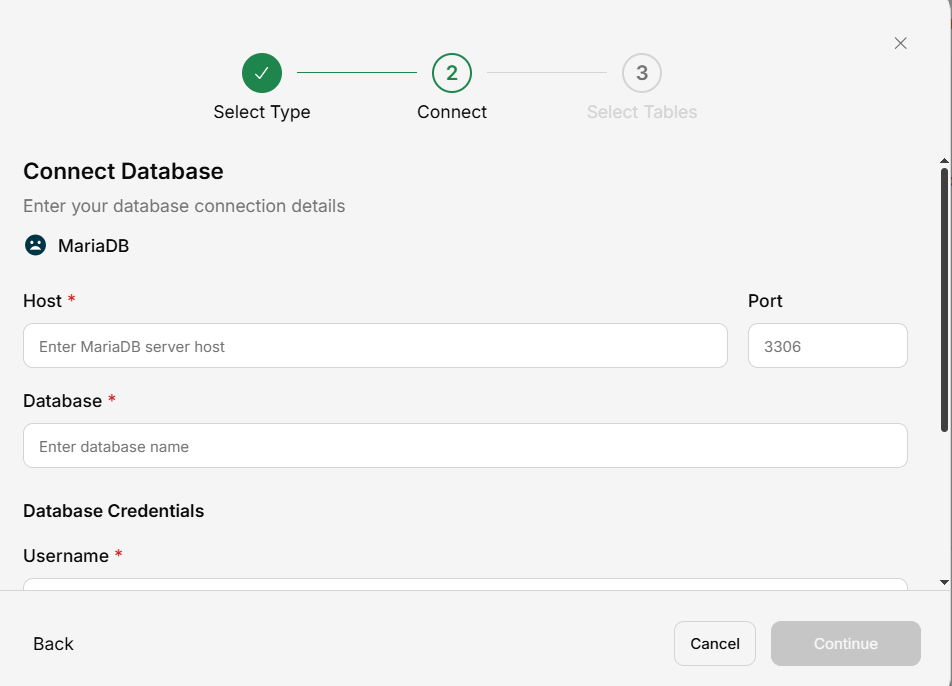Click the step 2 circle indicator
The width and height of the screenshot is (952, 686).
click(x=452, y=73)
